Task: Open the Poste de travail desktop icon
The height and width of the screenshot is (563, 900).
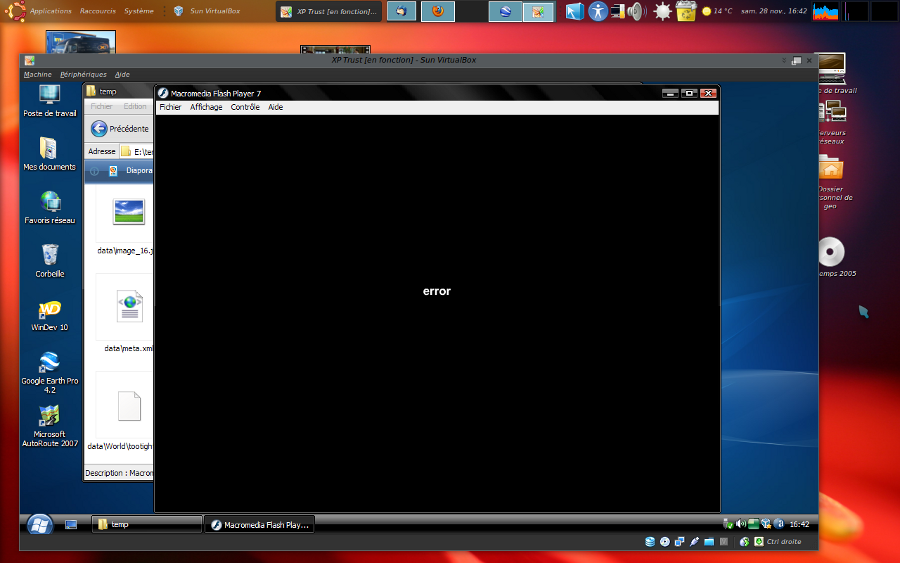Action: [x=49, y=95]
